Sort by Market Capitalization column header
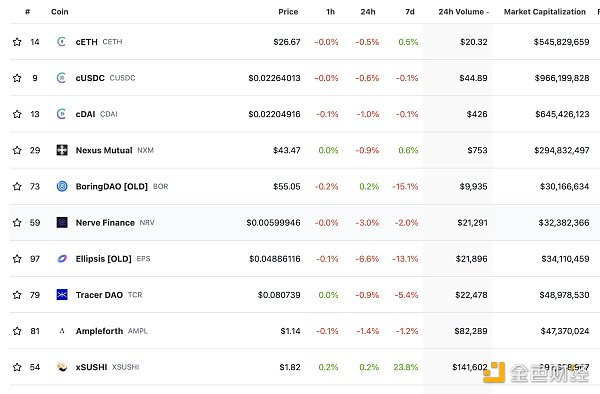Image resolution: width=600 pixels, height=394 pixels. [x=545, y=12]
